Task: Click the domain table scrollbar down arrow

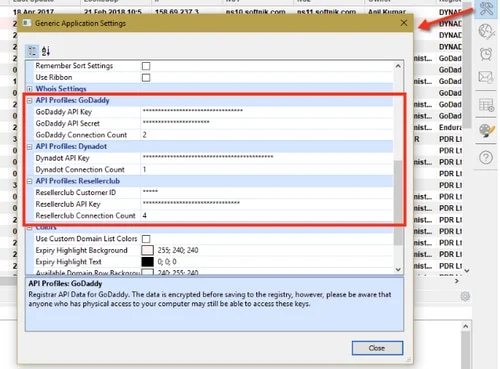Action: tap(467, 271)
